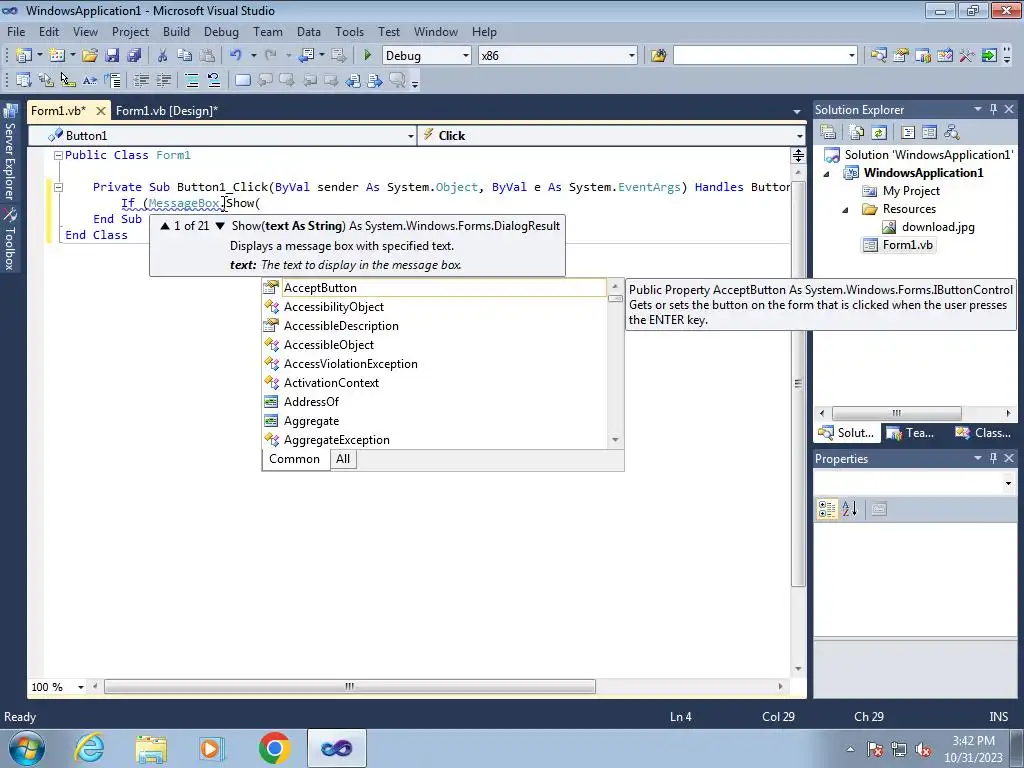Select download.jpg in Solution Explorer
1024x768 pixels.
tap(938, 227)
